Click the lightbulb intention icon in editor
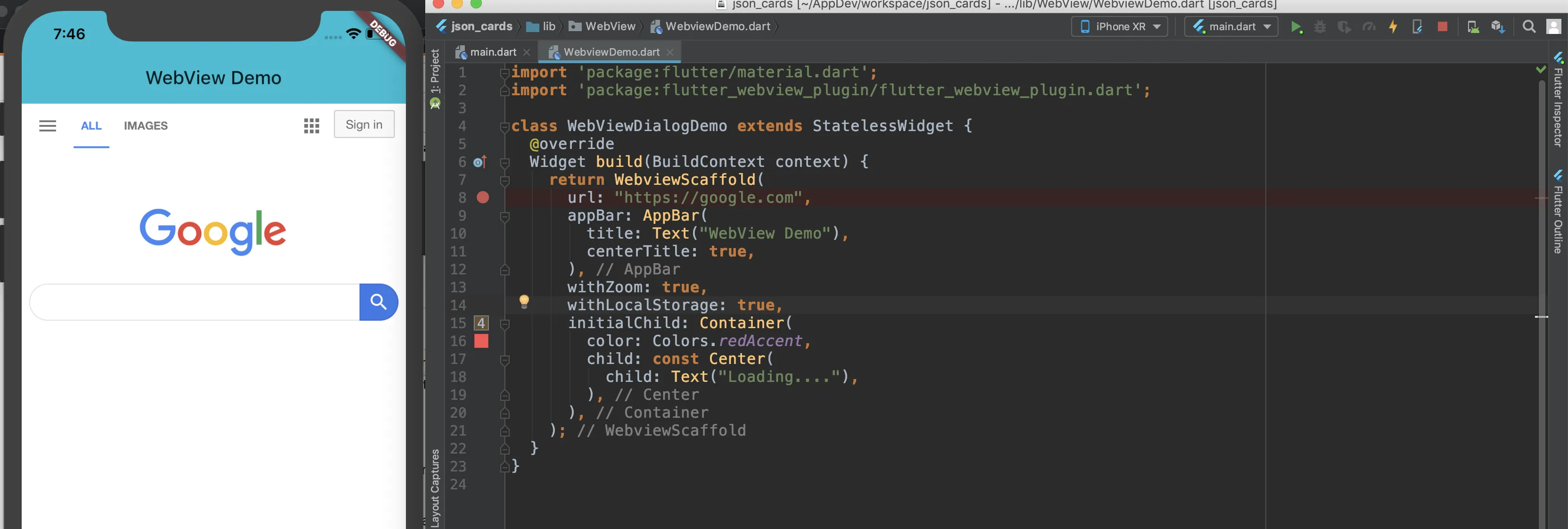 pyautogui.click(x=523, y=301)
